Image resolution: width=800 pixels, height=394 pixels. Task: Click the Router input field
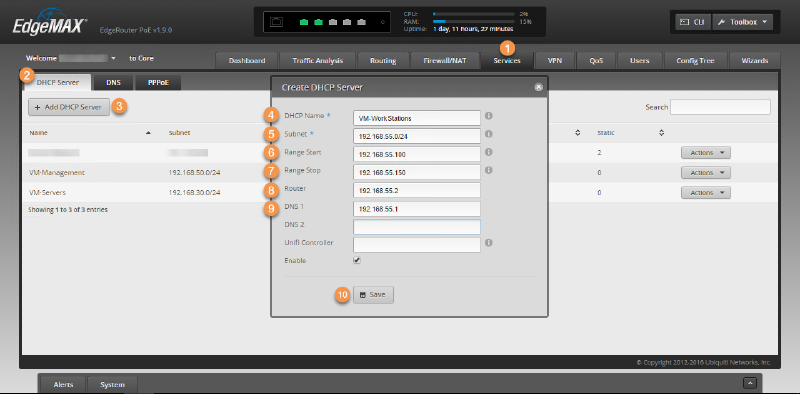click(417, 190)
